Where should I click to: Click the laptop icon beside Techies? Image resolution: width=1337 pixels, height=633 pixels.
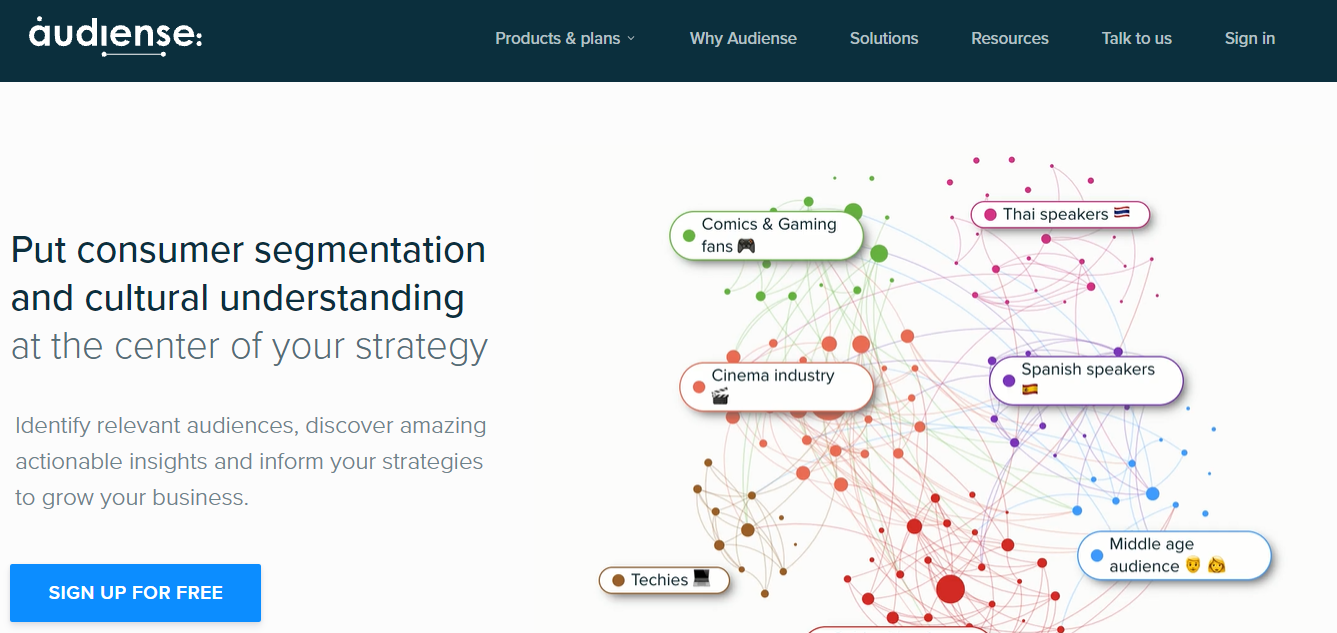pos(701,578)
